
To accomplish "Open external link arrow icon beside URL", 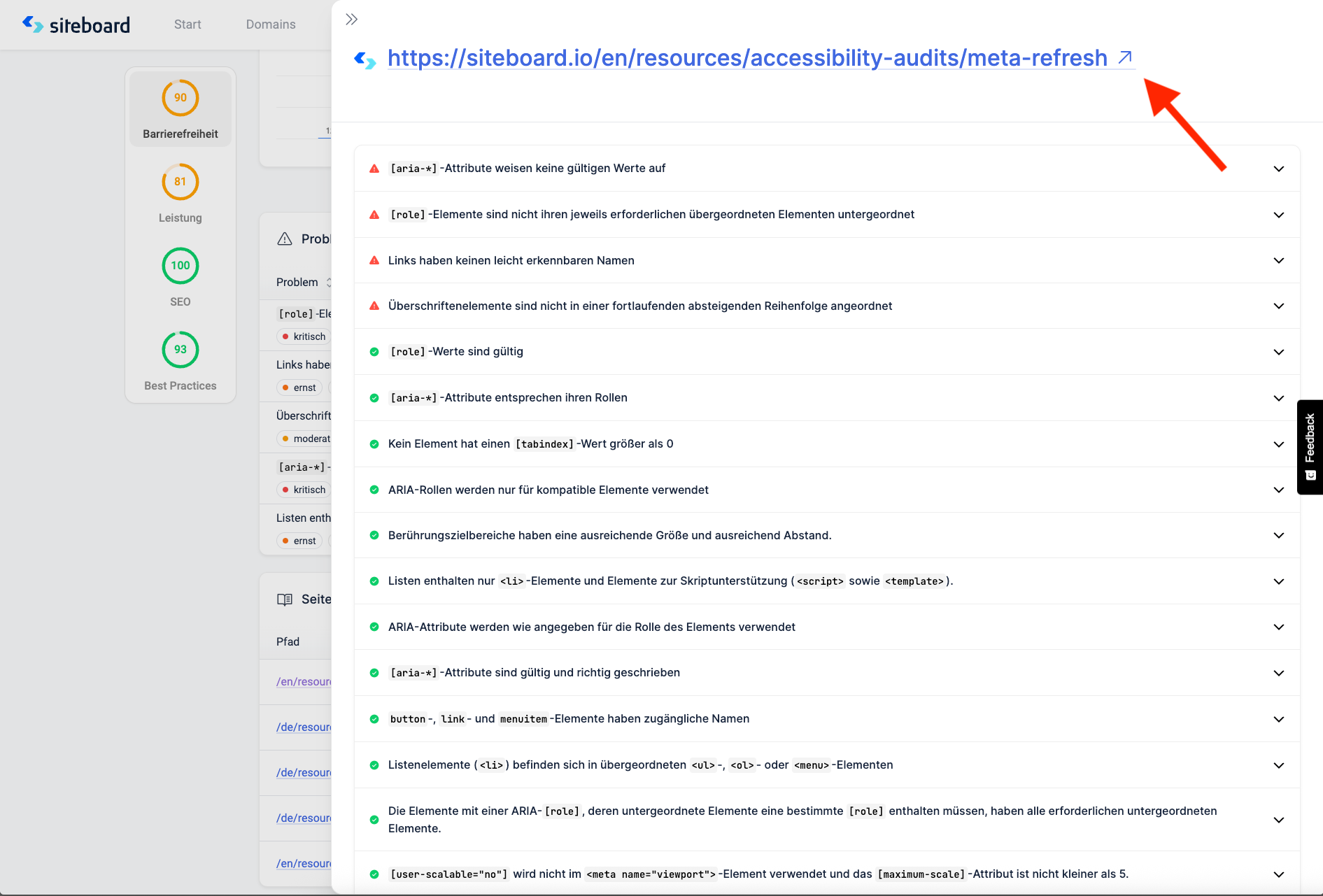I will [x=1125, y=57].
